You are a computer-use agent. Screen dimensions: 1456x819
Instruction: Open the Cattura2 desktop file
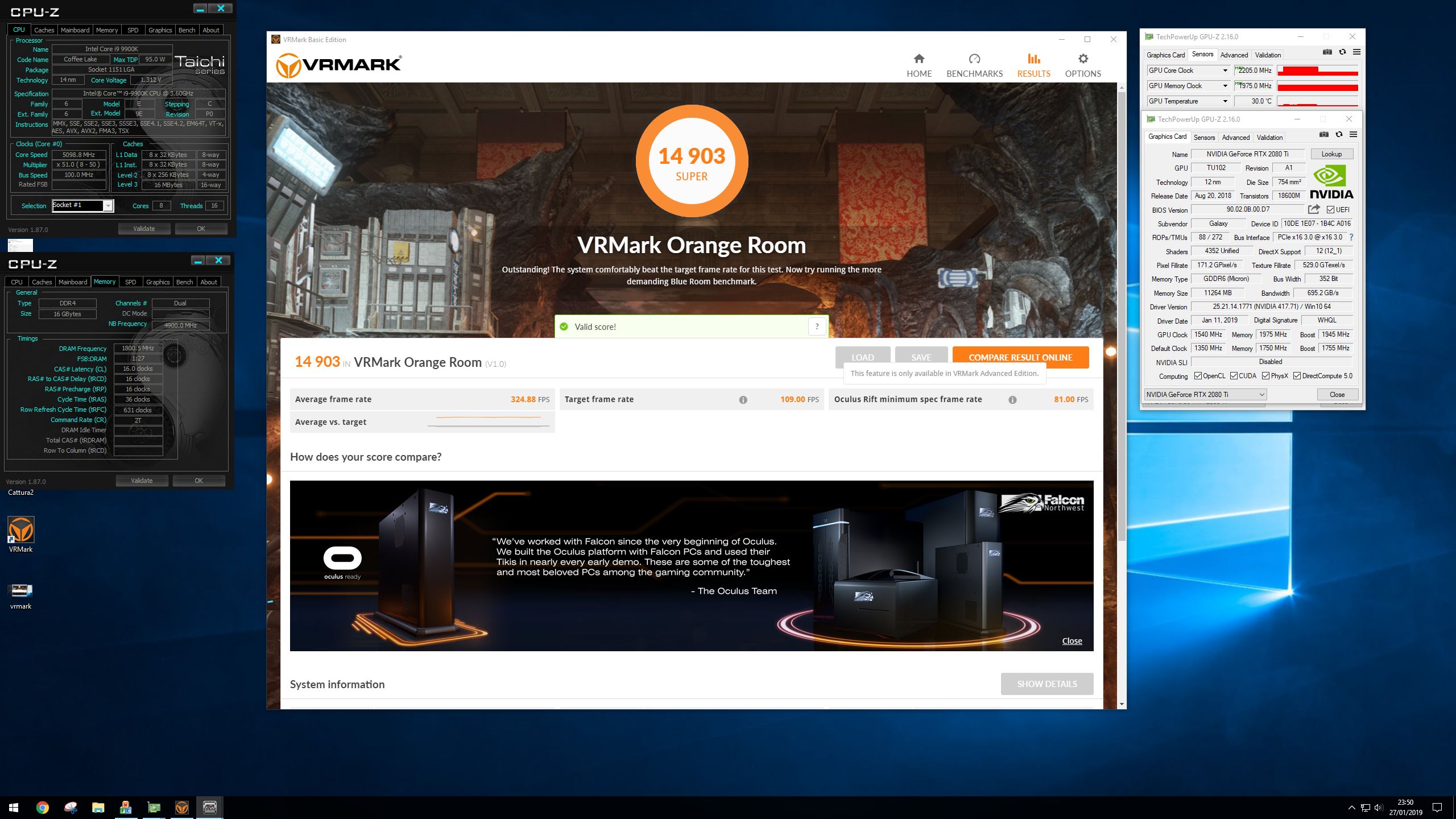click(x=20, y=493)
